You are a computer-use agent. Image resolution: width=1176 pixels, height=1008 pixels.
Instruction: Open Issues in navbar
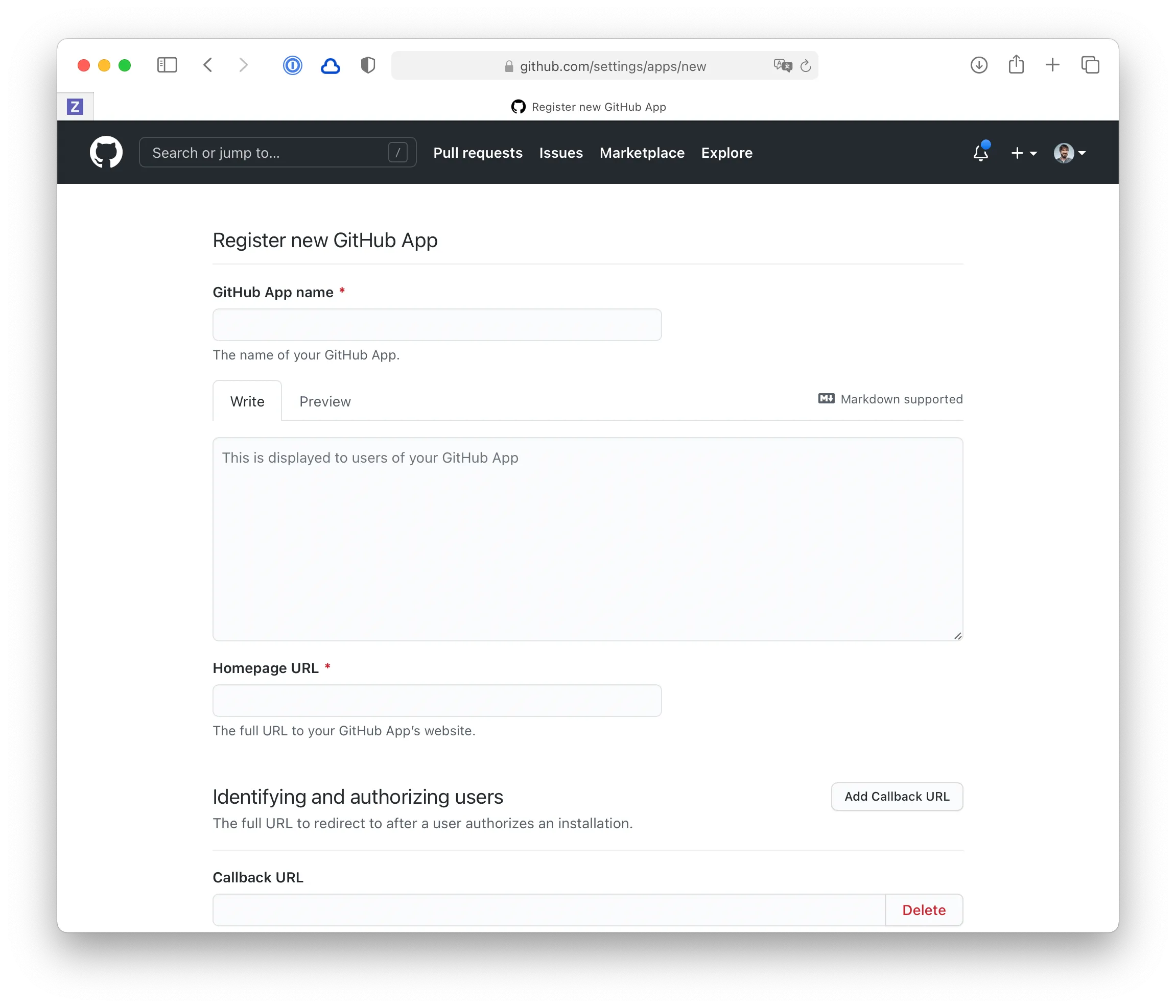(x=561, y=153)
